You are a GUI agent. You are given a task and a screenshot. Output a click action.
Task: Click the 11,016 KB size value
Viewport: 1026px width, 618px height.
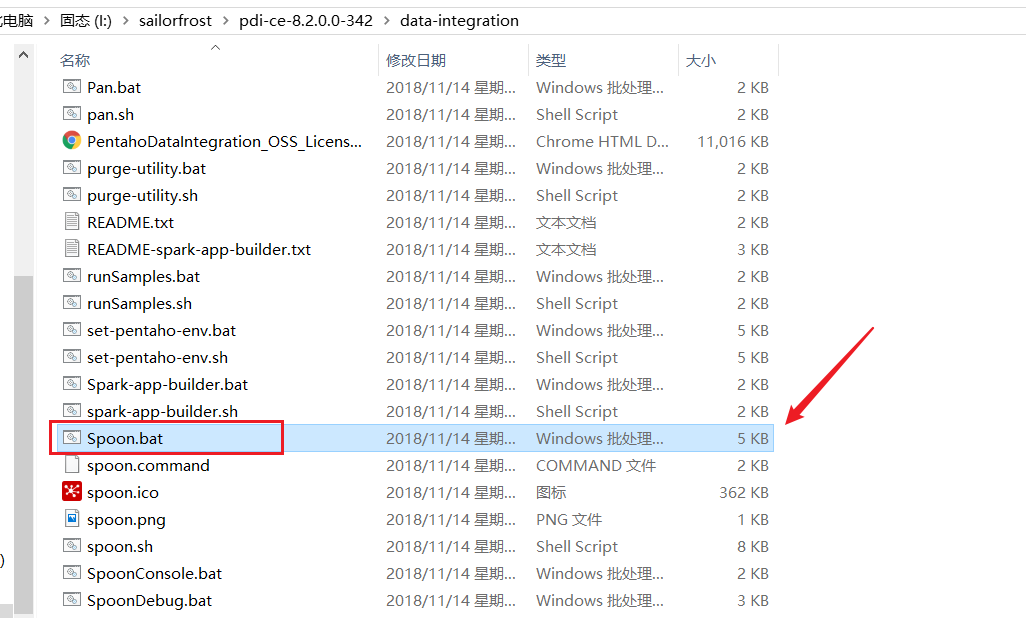click(733, 141)
